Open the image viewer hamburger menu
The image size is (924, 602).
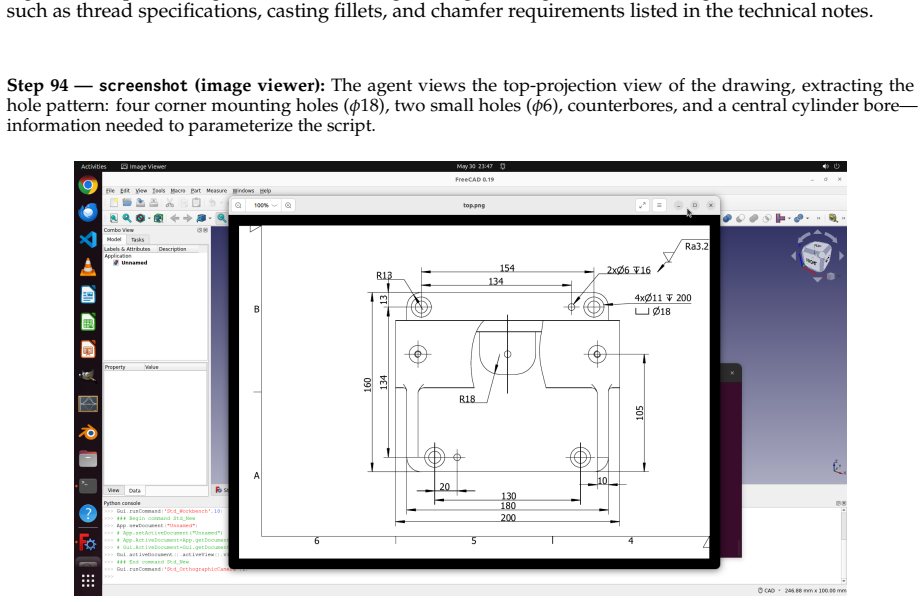pos(659,206)
